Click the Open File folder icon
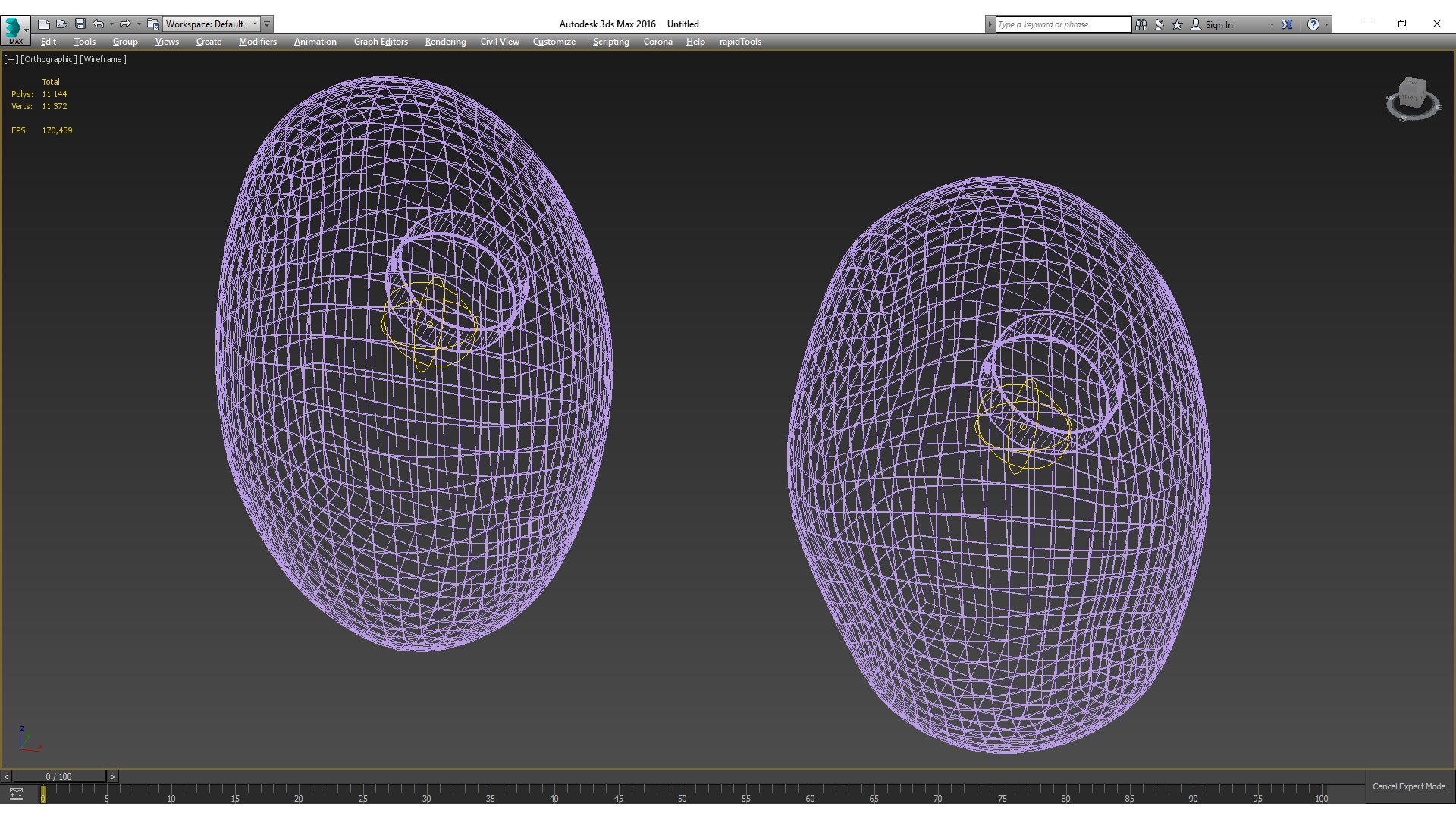 click(61, 24)
